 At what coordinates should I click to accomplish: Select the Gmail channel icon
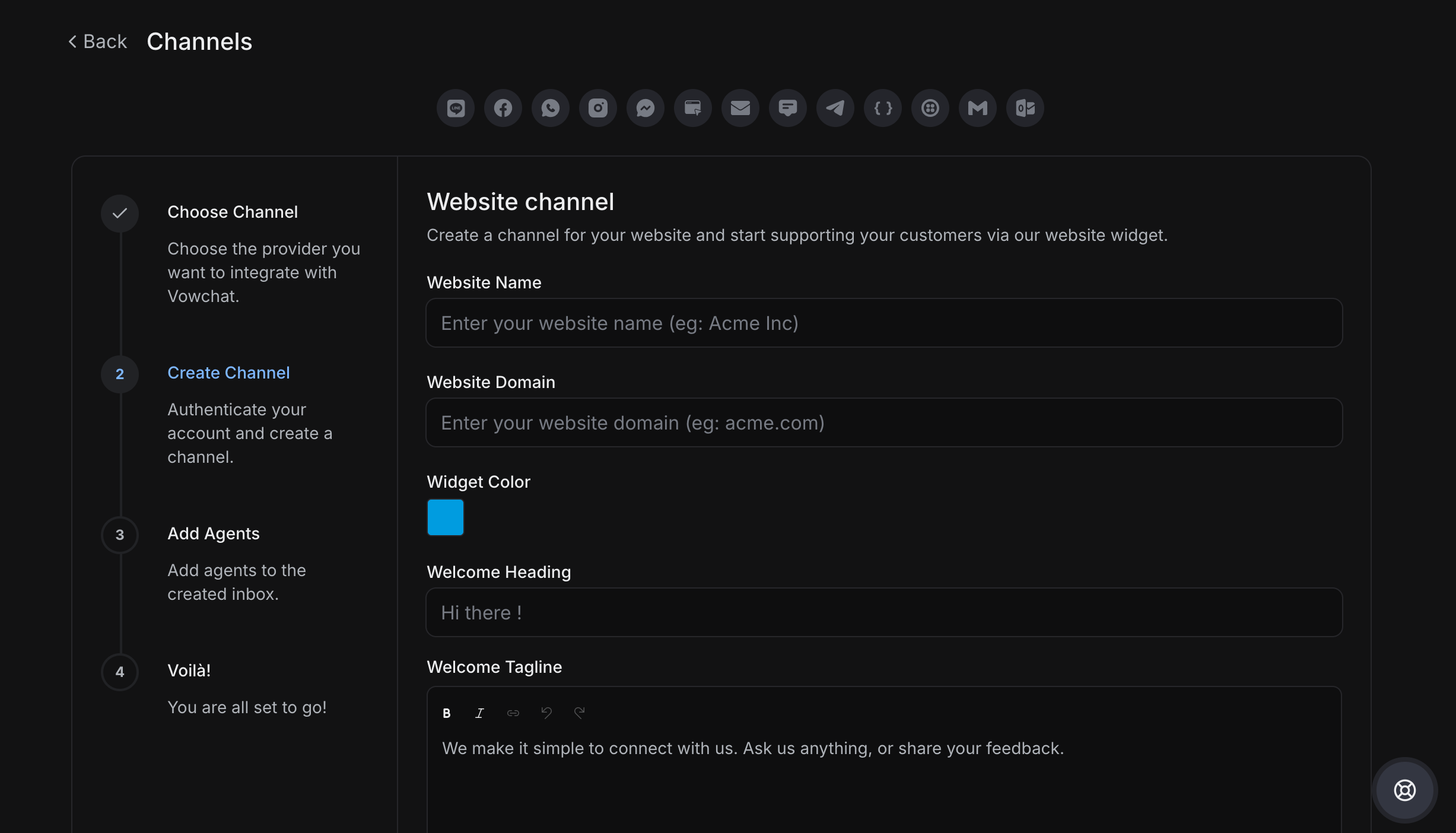[x=978, y=108]
